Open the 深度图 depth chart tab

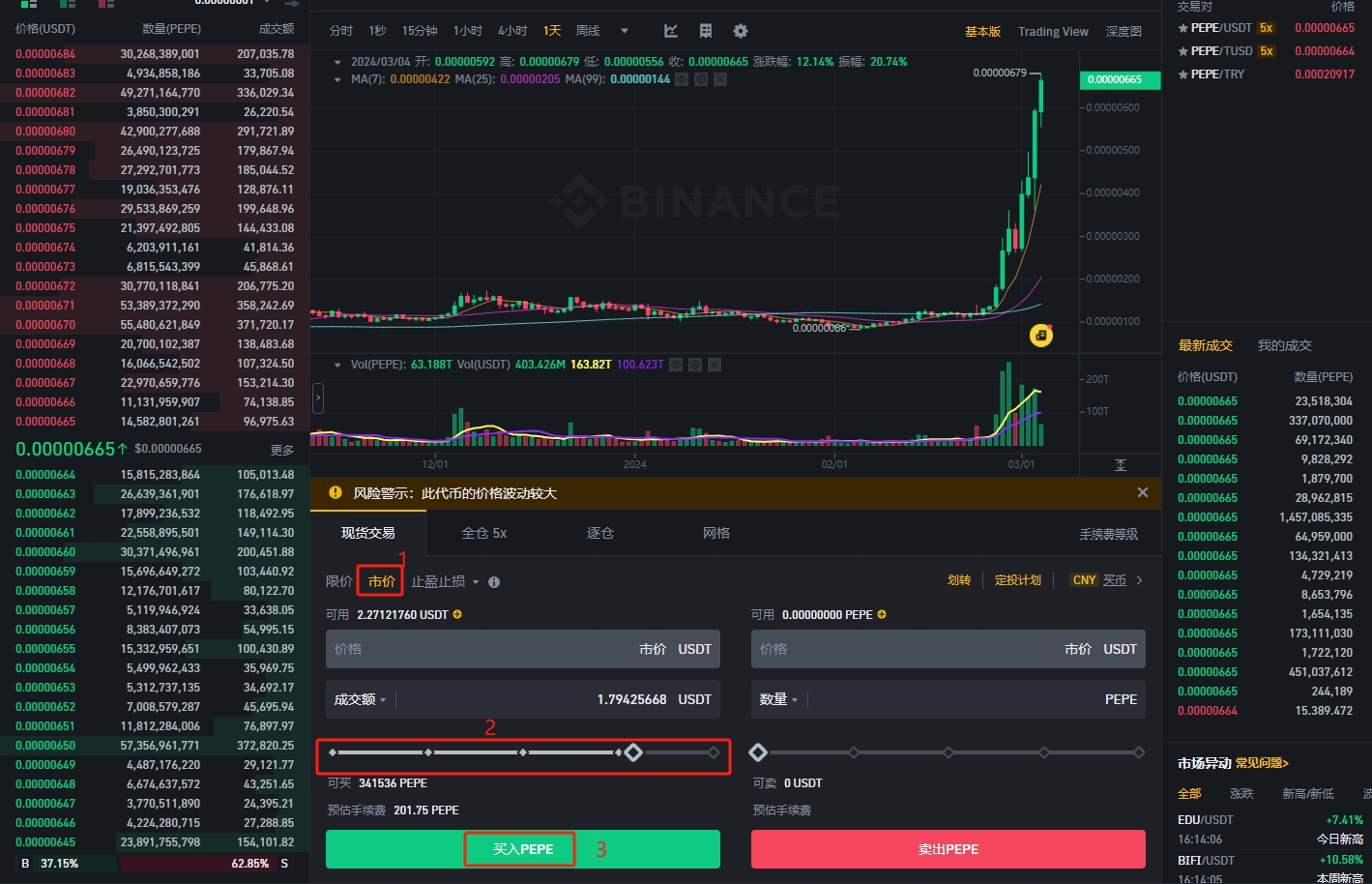coord(1124,32)
